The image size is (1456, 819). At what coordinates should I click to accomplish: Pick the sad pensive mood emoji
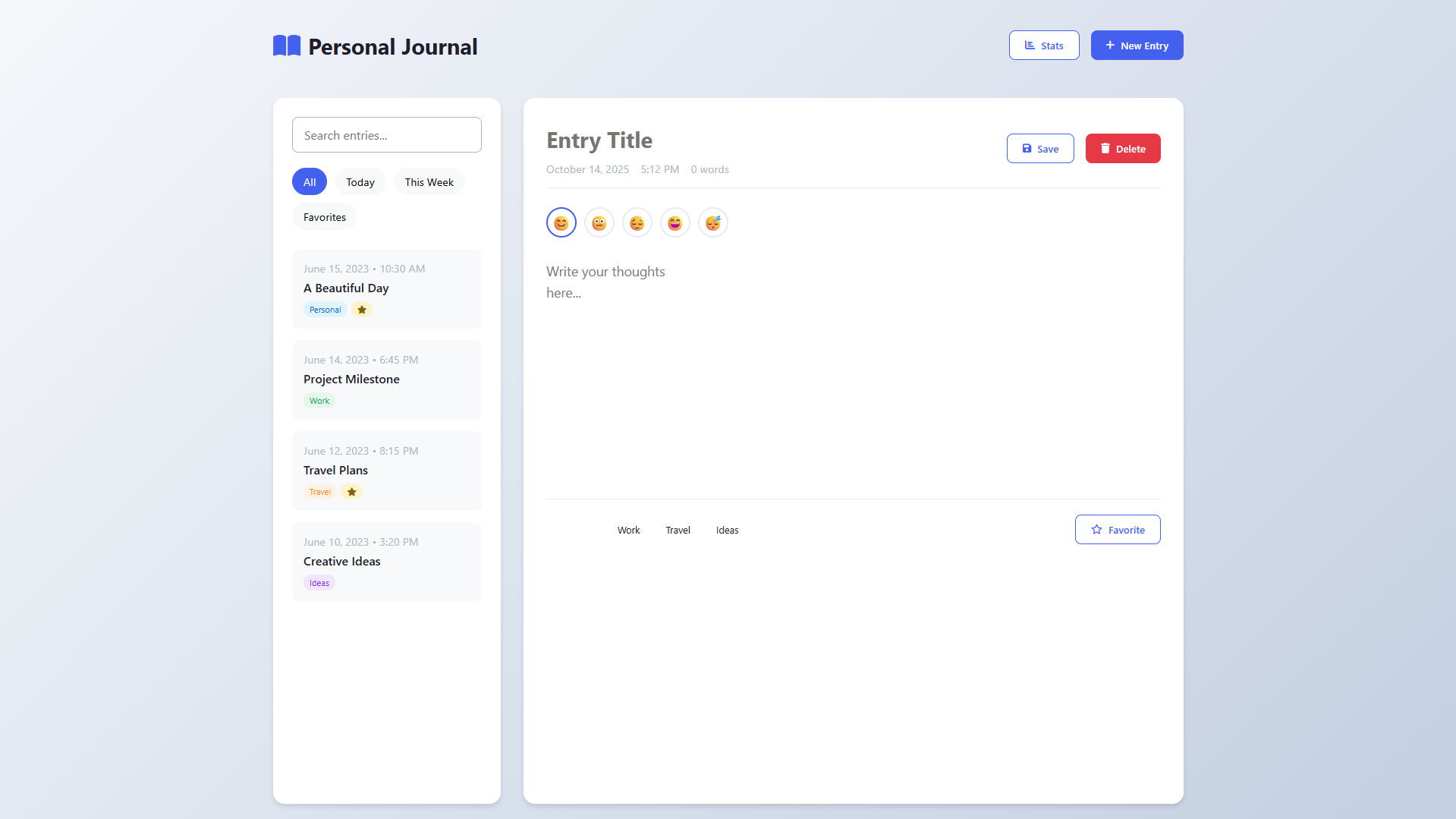[637, 223]
